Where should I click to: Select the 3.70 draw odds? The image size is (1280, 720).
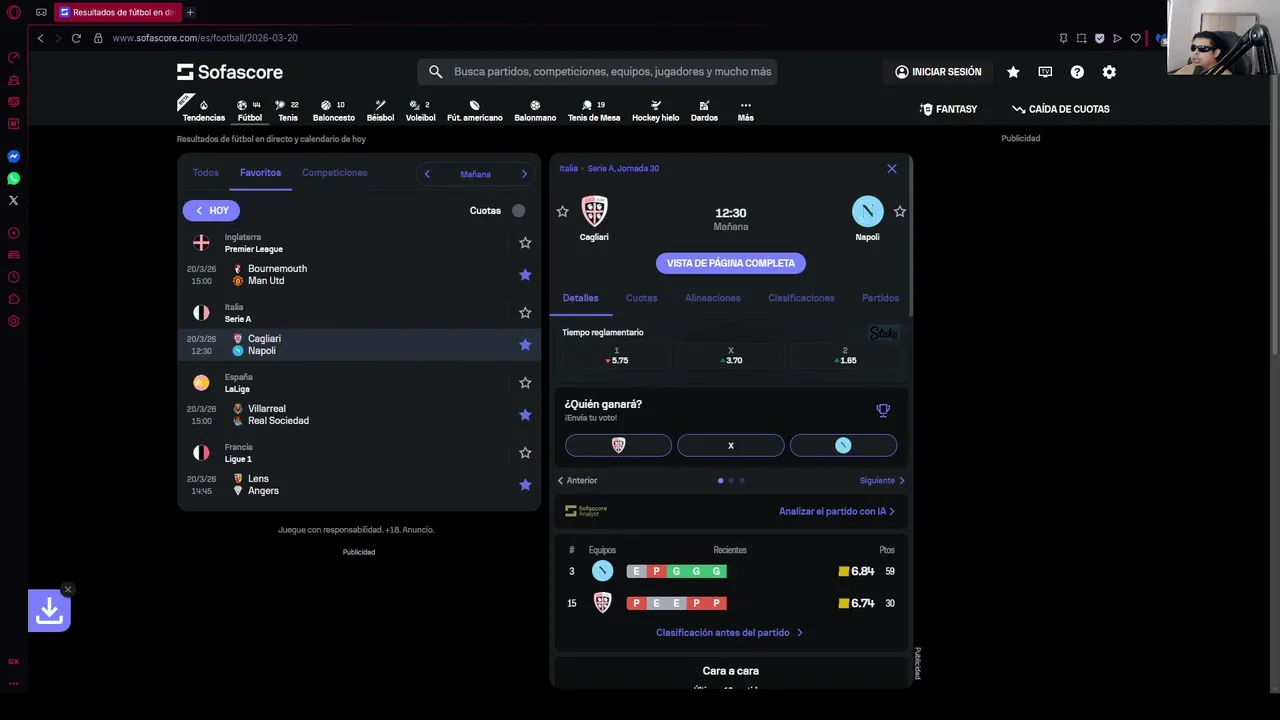tap(731, 356)
